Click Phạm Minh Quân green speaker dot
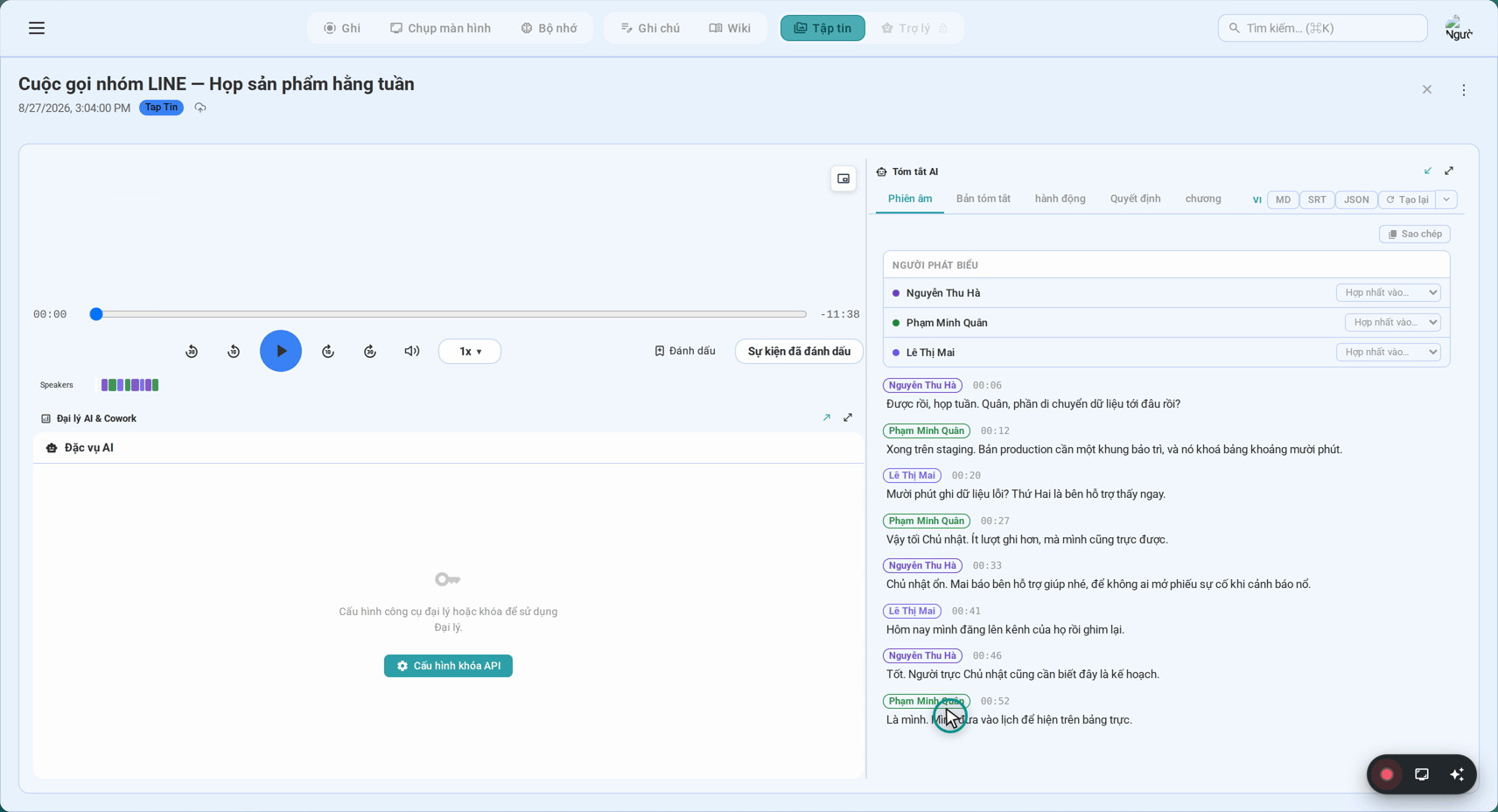1498x812 pixels. tap(896, 323)
